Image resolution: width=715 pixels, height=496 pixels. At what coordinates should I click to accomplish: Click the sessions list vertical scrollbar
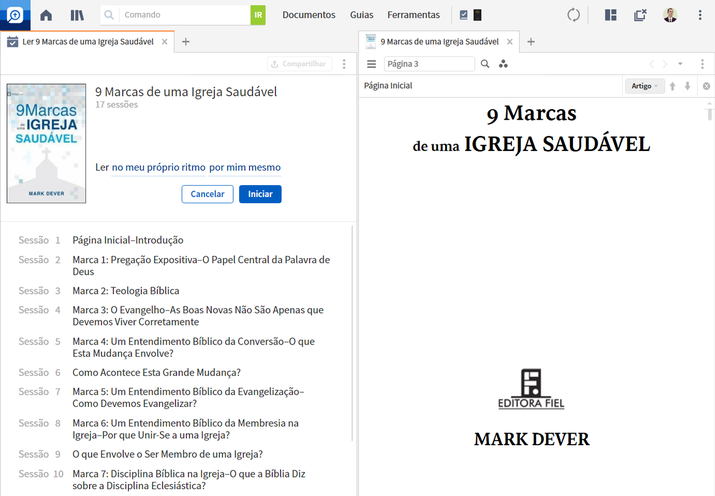(x=352, y=333)
